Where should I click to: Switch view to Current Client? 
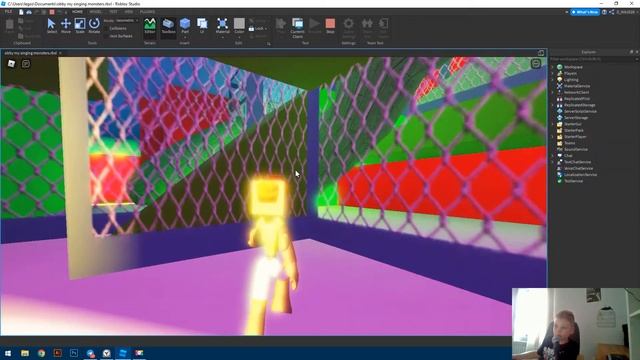coord(298,28)
